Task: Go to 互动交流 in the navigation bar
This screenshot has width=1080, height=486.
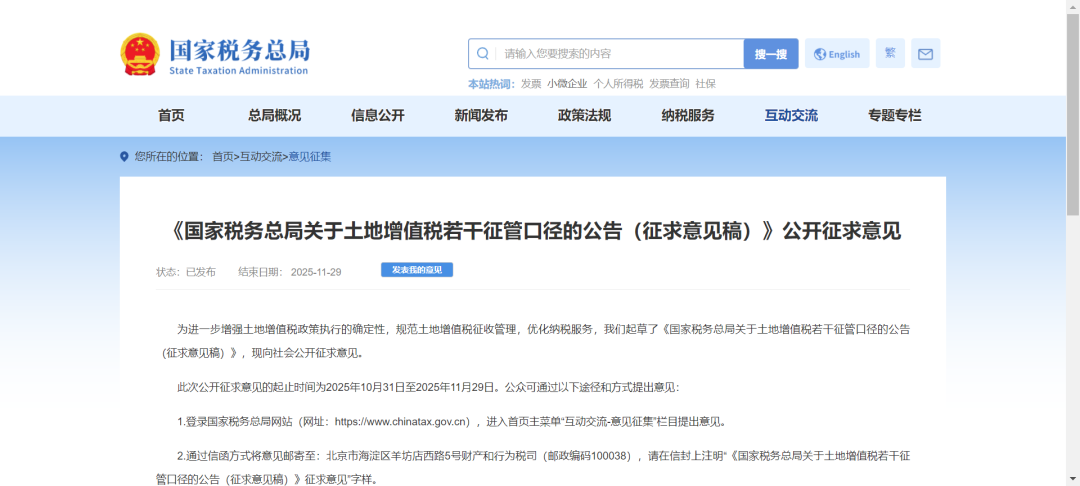Action: [x=791, y=115]
